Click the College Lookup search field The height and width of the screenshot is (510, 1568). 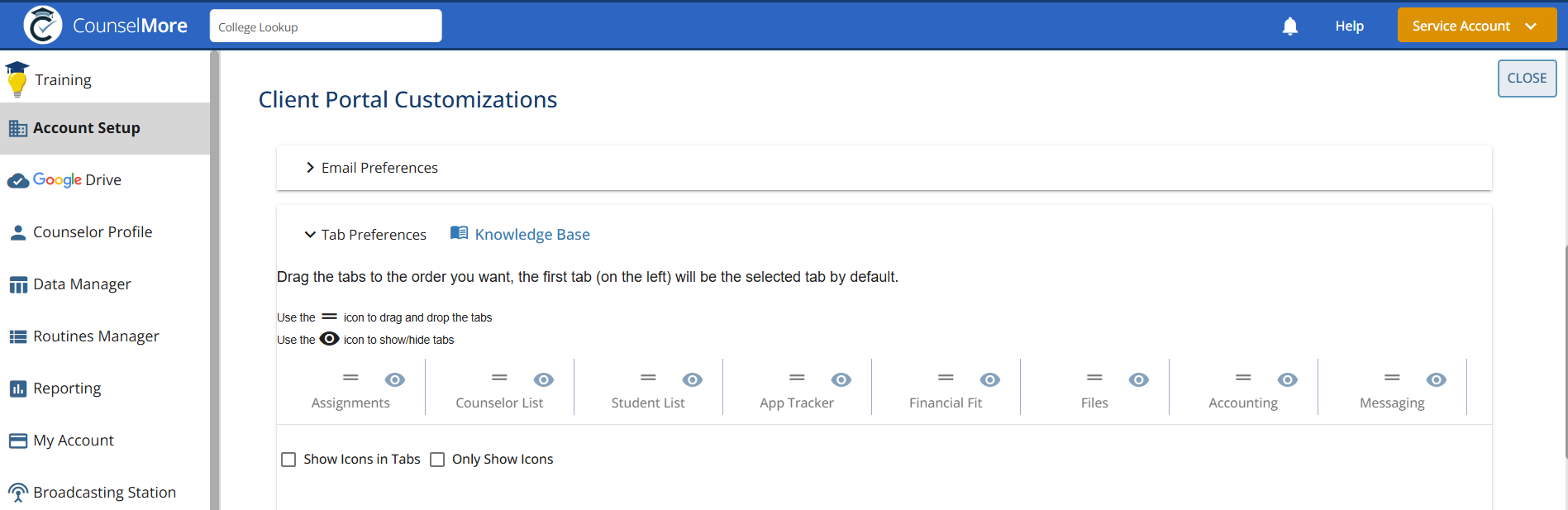[326, 26]
